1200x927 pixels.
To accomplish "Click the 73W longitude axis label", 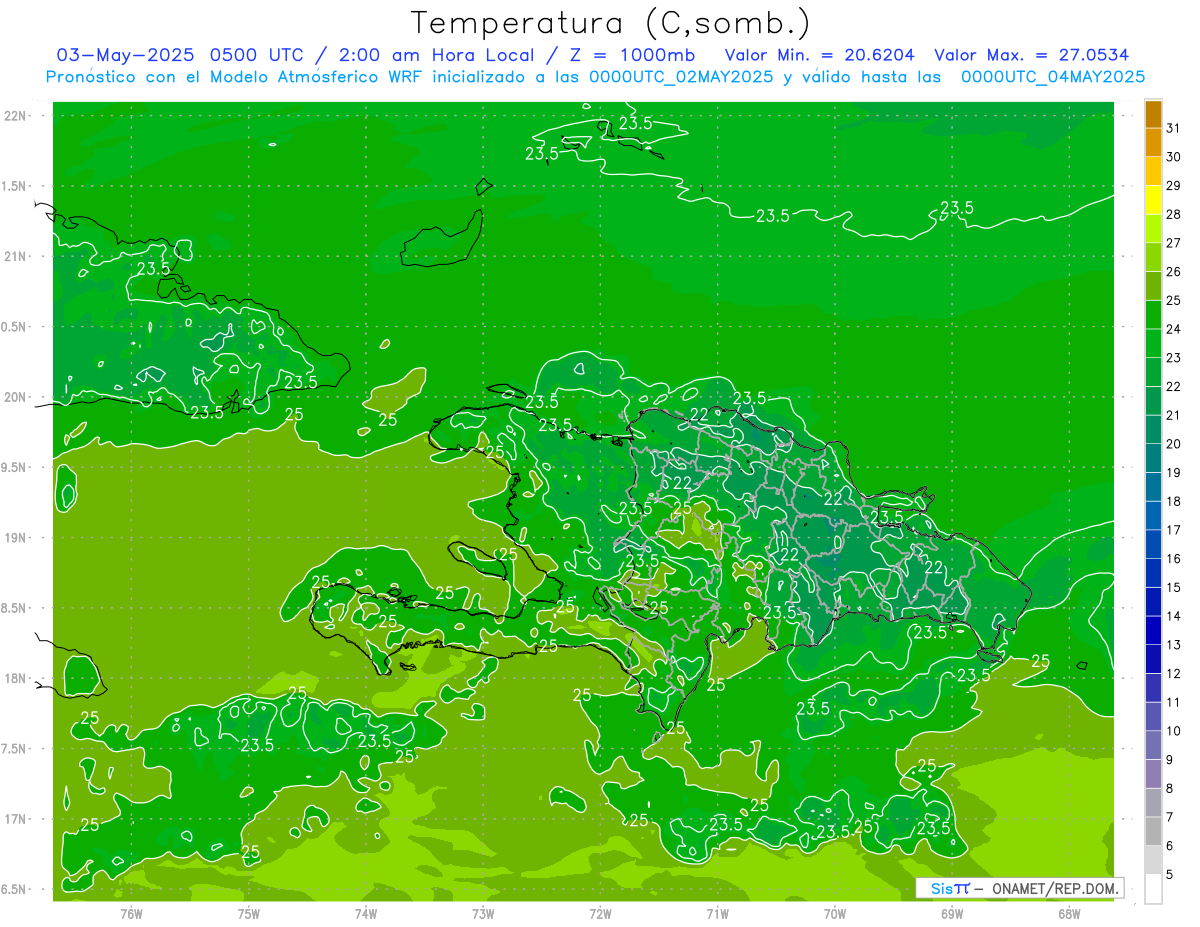I will point(483,913).
